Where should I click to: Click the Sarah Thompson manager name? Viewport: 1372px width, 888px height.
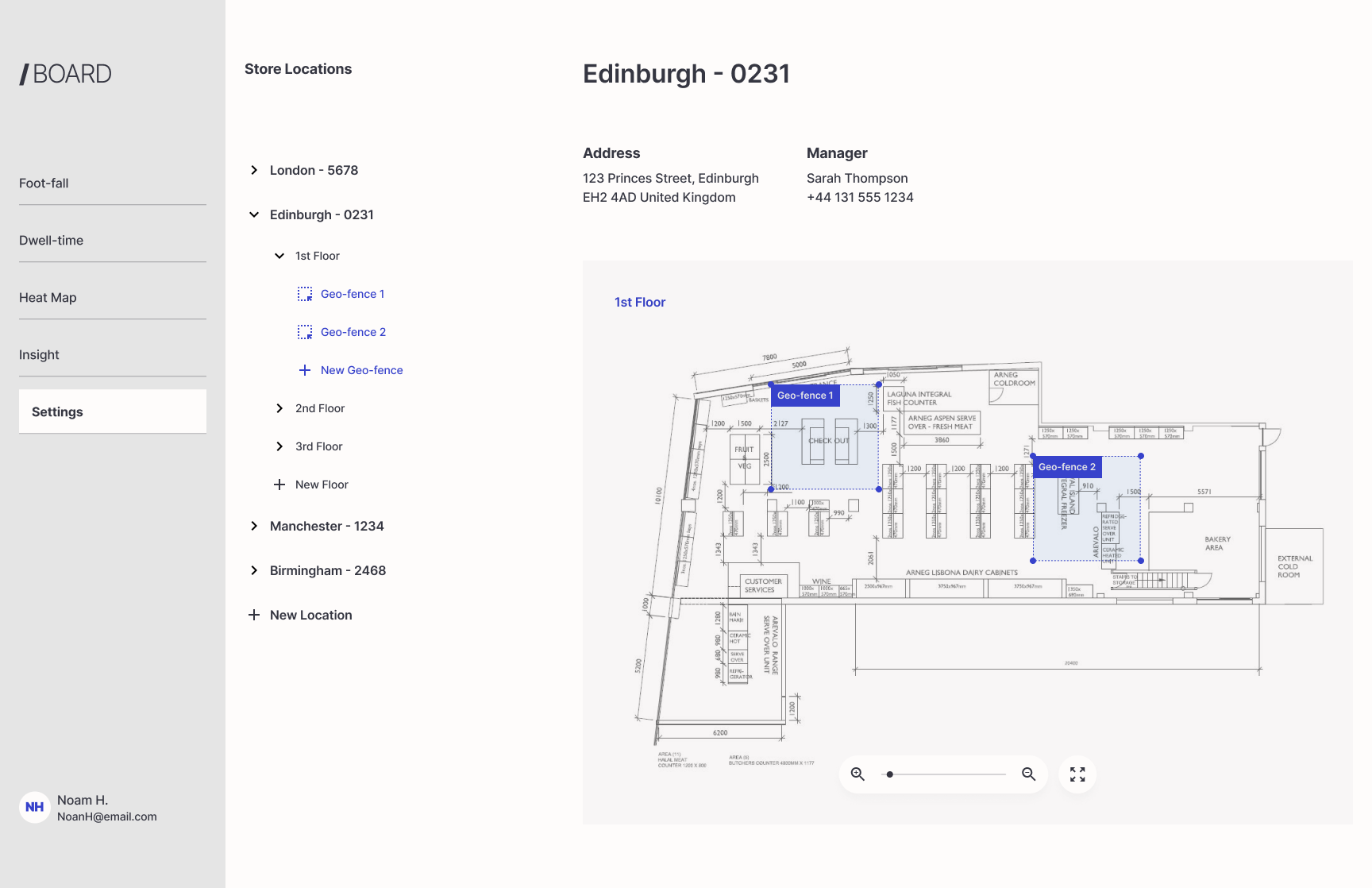pyautogui.click(x=857, y=178)
